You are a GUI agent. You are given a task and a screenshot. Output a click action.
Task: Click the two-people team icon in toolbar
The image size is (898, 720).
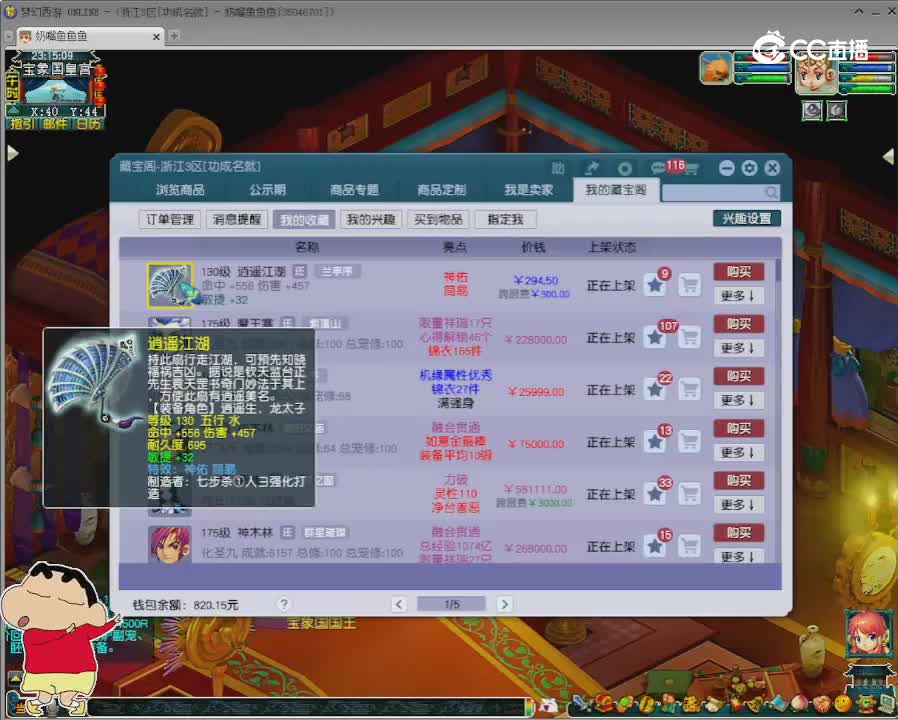coord(668,703)
